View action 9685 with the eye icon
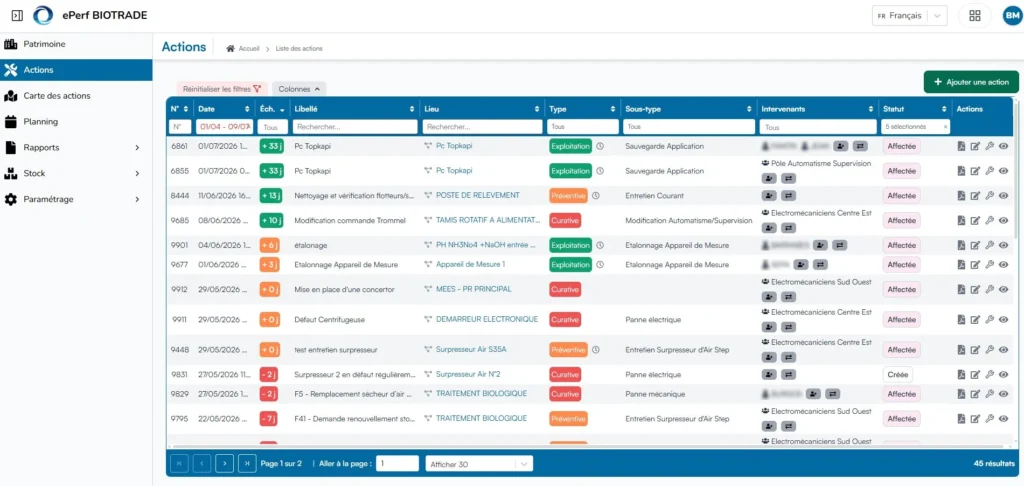The width and height of the screenshot is (1024, 486). pyautogui.click(x=1004, y=220)
